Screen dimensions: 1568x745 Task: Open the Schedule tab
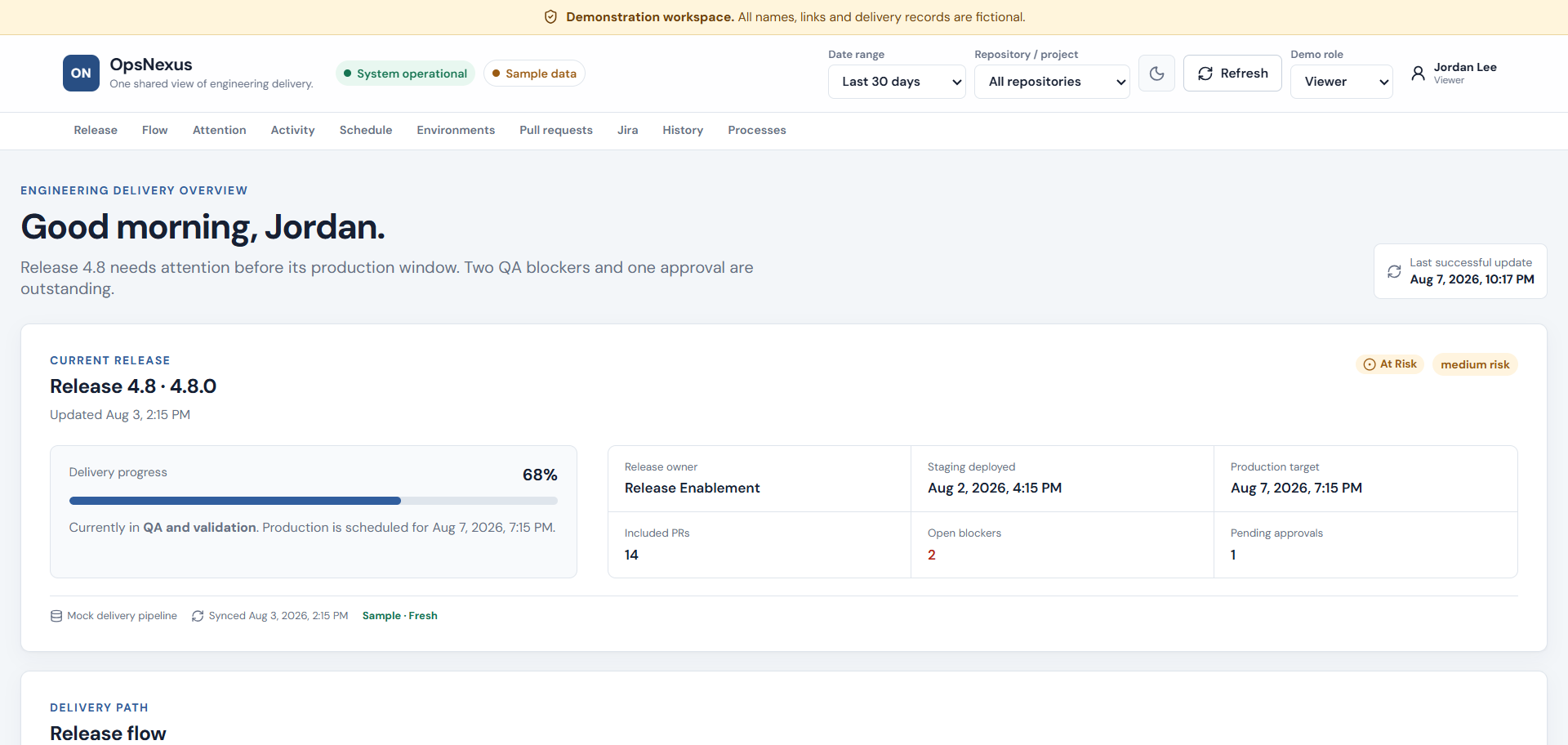[366, 130]
